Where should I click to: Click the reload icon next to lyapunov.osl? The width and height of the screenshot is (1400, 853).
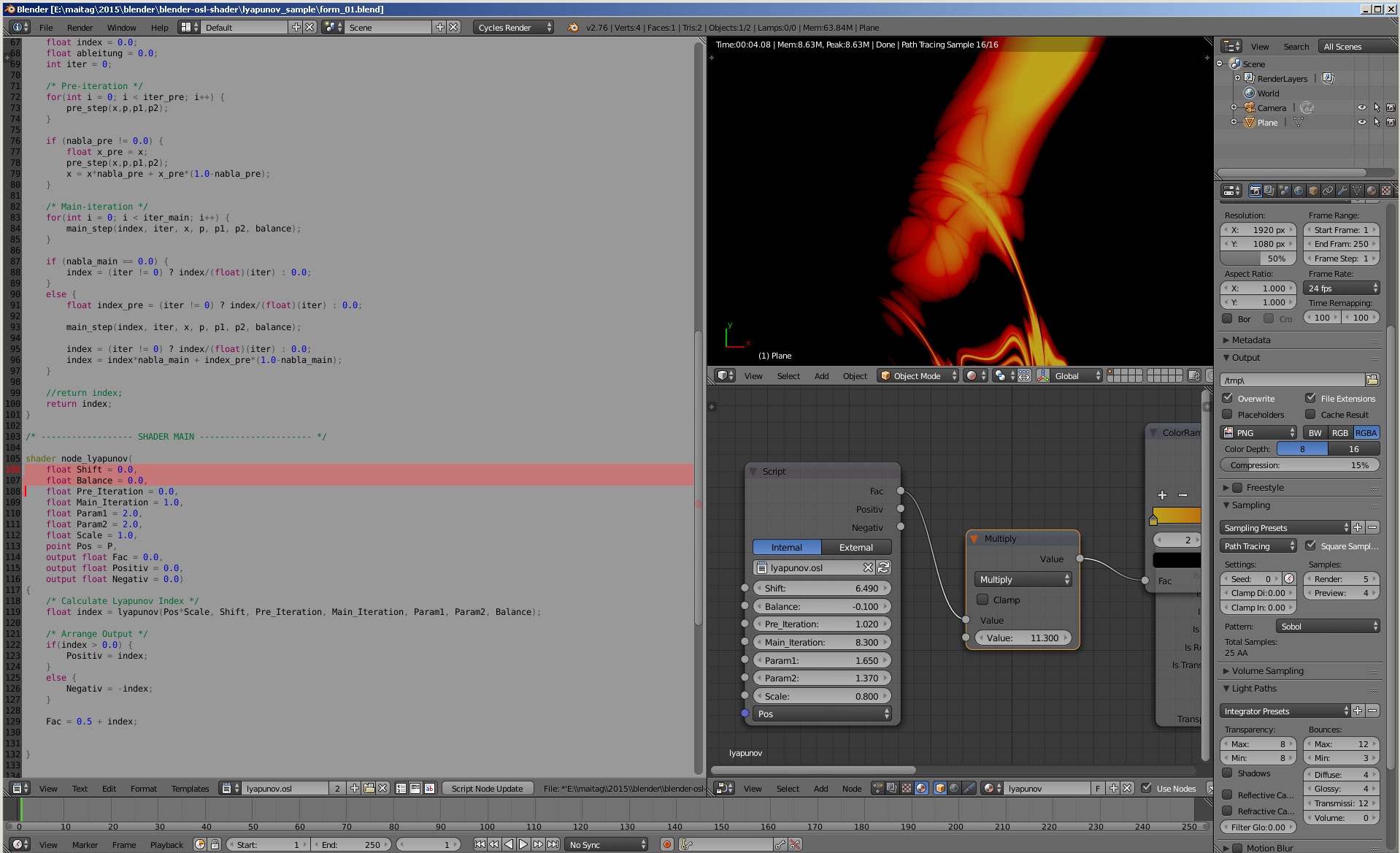883,567
